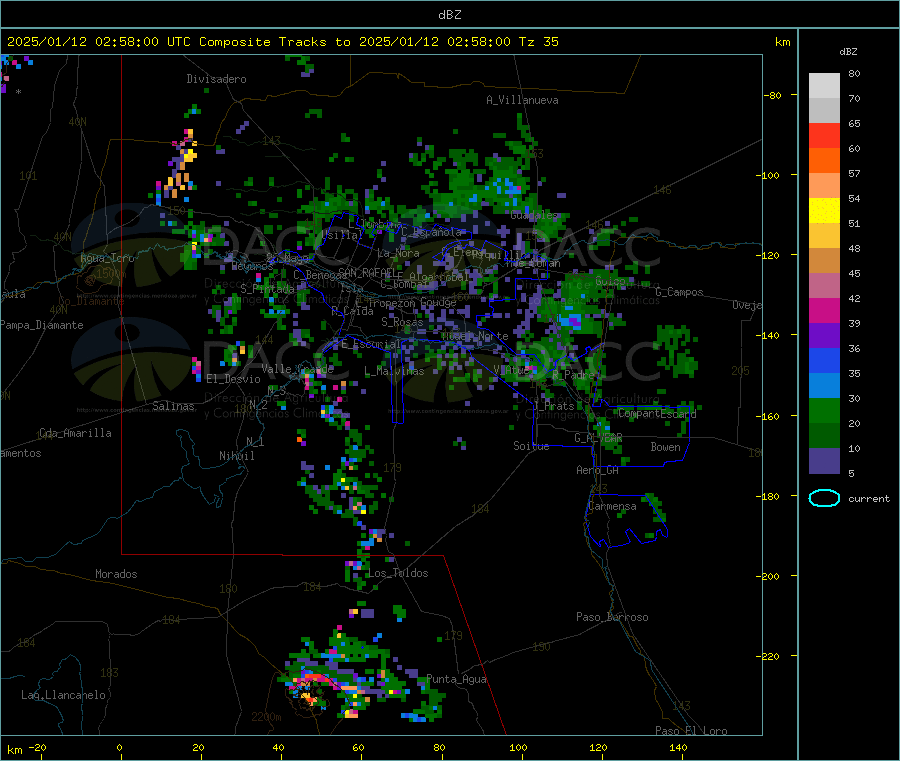This screenshot has height=761, width=900.
Task: Click the S_Rosas location label
Action: 402,322
